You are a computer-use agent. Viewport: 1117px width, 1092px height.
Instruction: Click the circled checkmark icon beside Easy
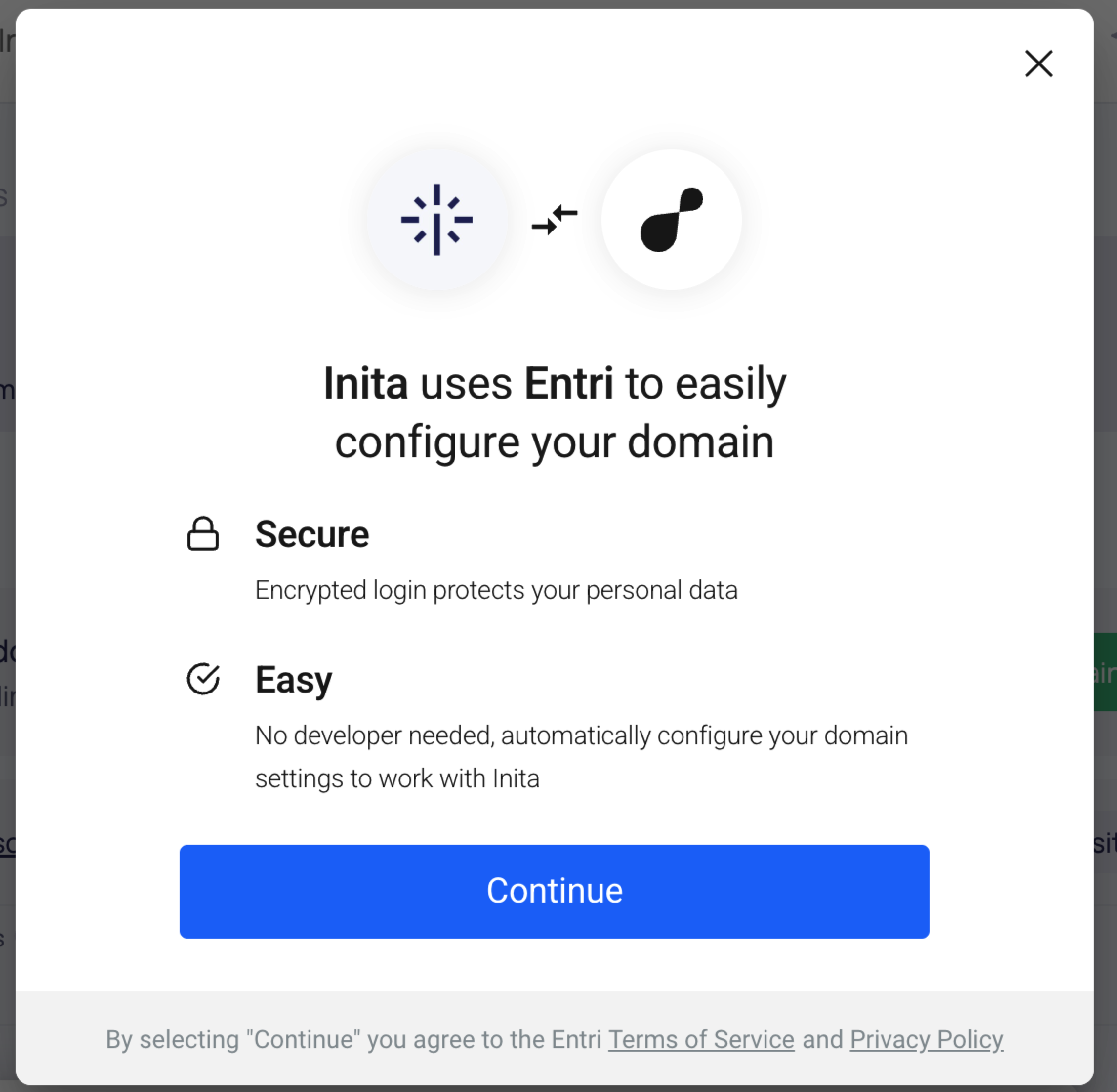point(203,678)
